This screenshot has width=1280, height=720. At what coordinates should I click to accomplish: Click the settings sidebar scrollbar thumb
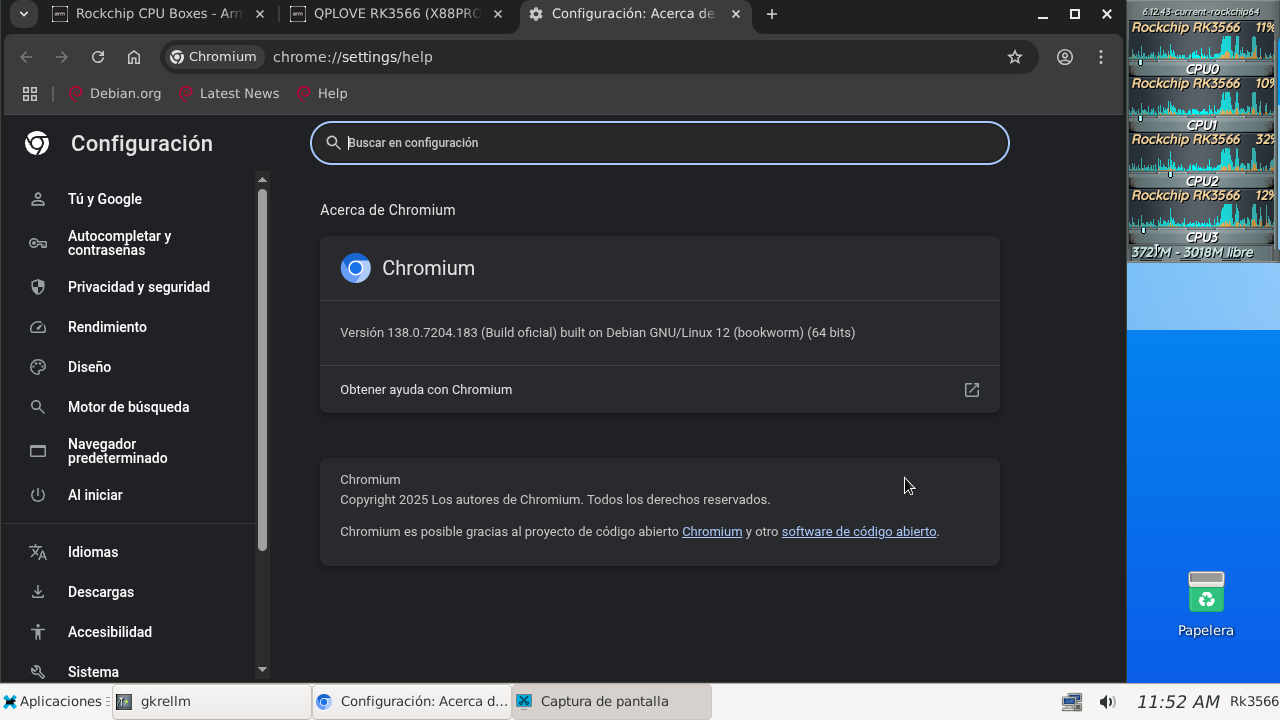[263, 369]
